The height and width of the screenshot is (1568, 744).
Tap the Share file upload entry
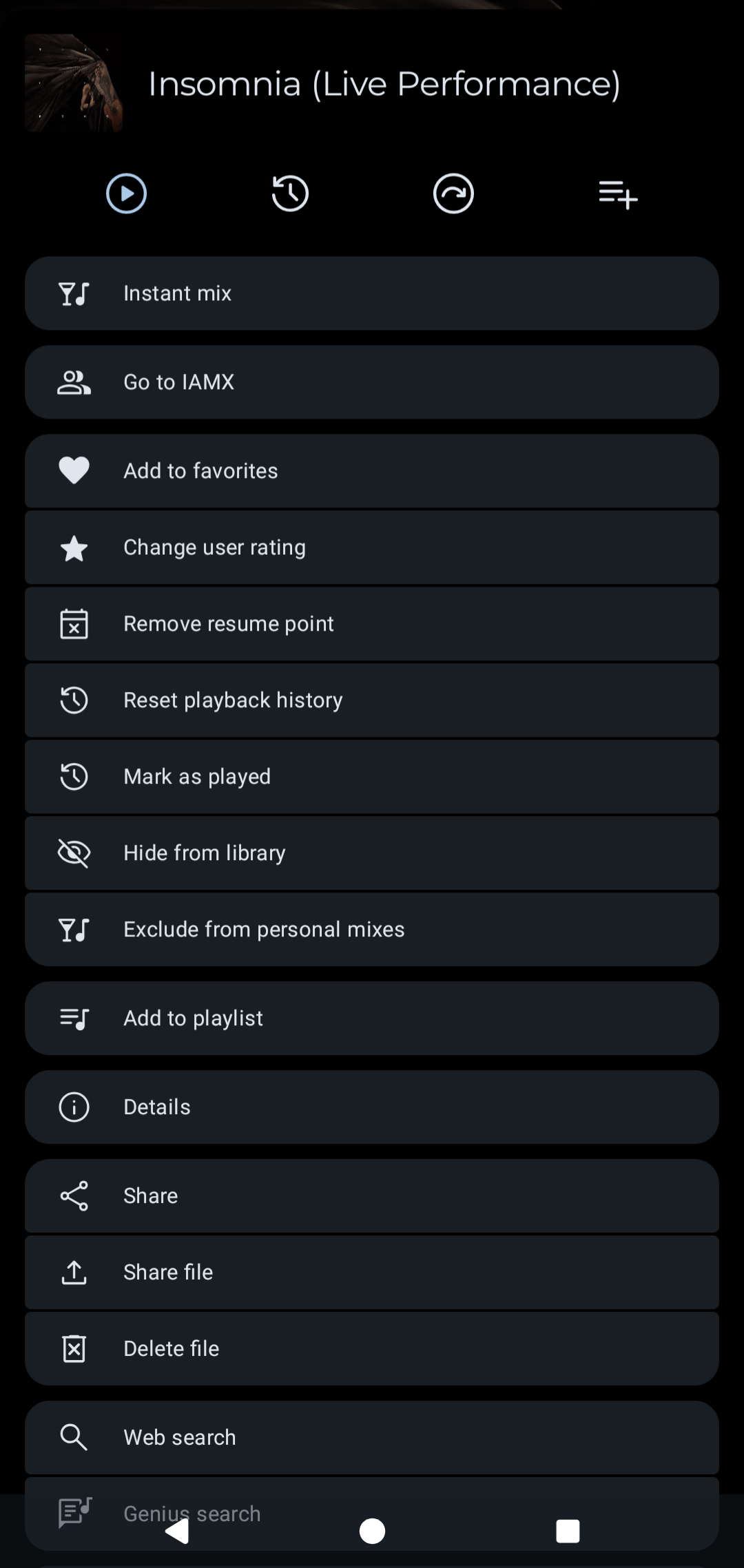click(372, 1273)
